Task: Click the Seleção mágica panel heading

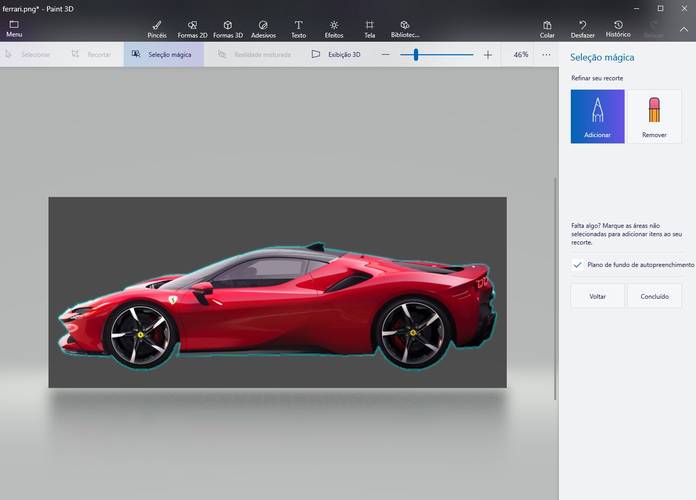Action: [602, 57]
